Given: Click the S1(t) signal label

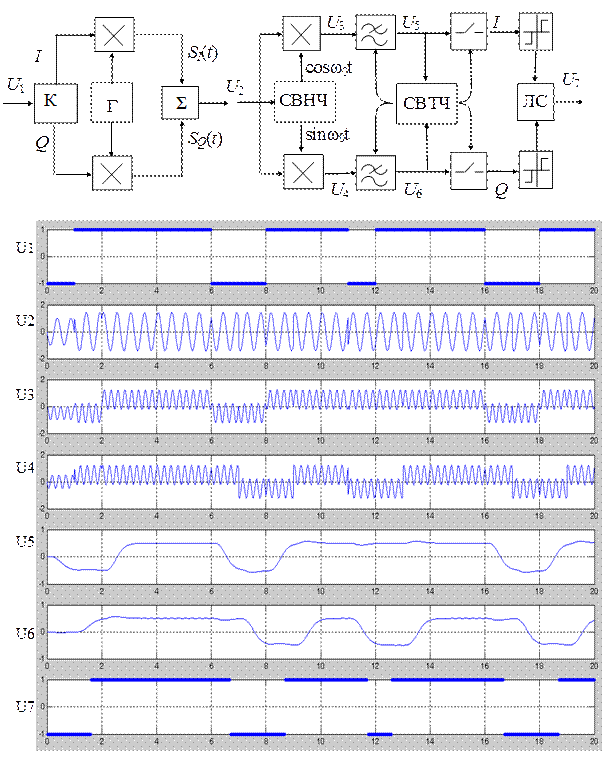Looking at the screenshot, I should point(202,53).
